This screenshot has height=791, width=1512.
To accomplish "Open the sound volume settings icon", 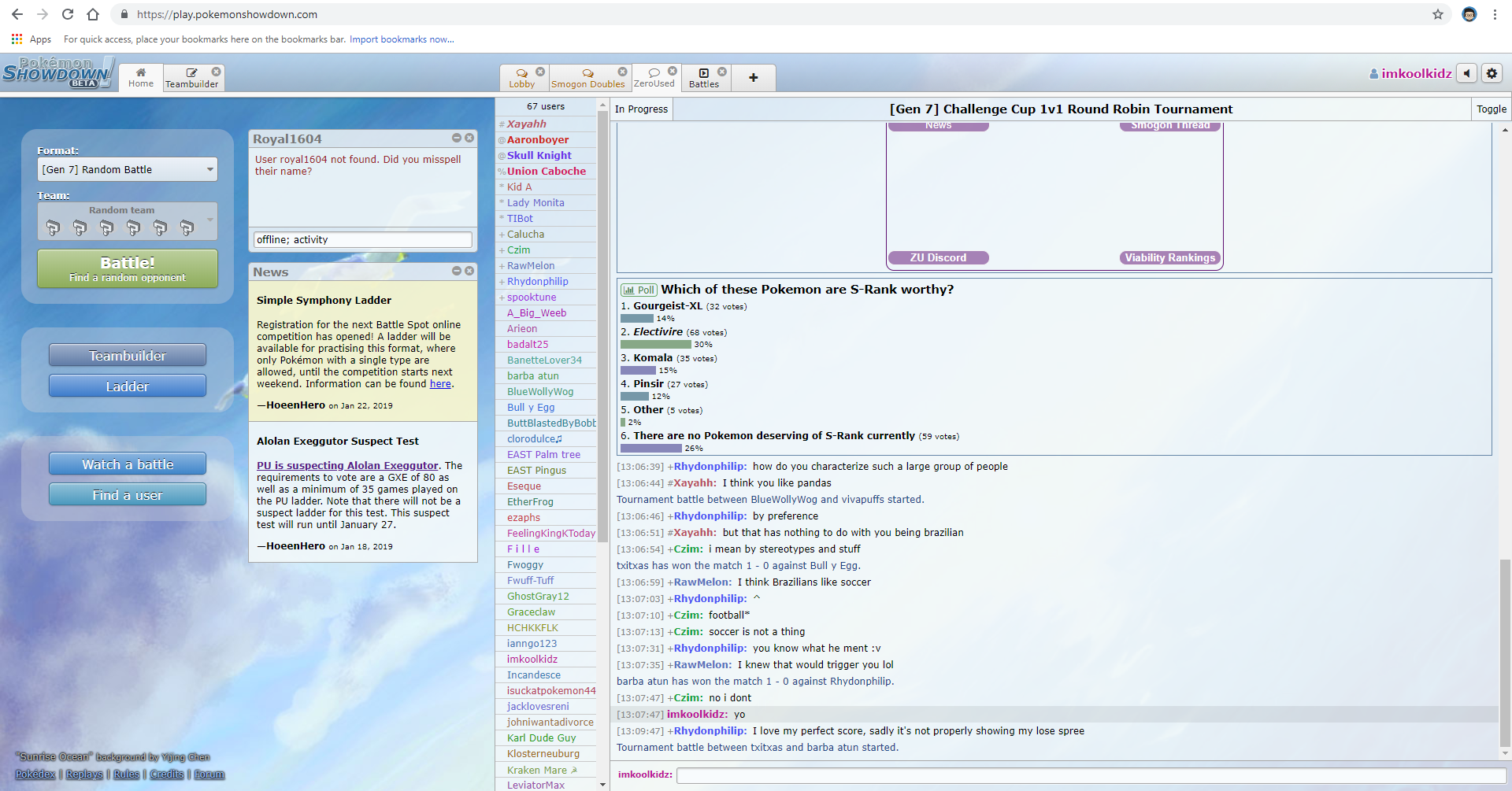I will [1466, 73].
